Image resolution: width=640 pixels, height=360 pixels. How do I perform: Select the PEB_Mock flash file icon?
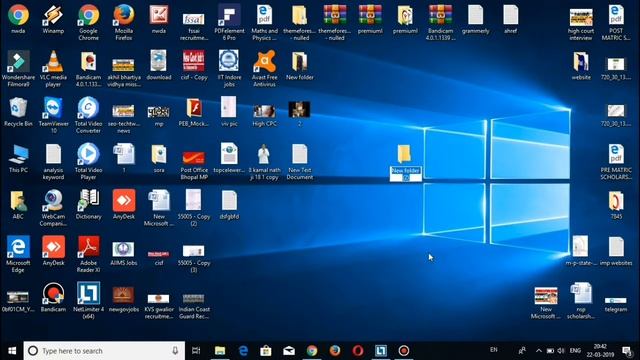[194, 112]
